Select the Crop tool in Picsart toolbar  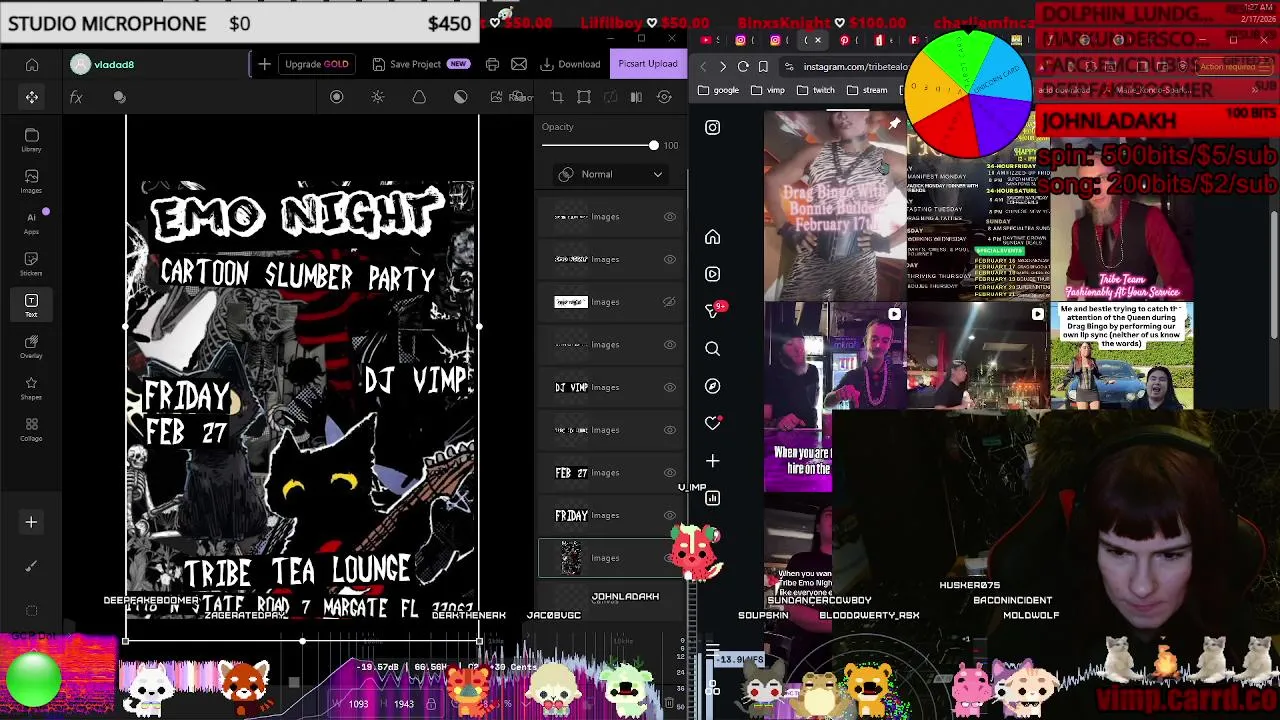click(557, 97)
